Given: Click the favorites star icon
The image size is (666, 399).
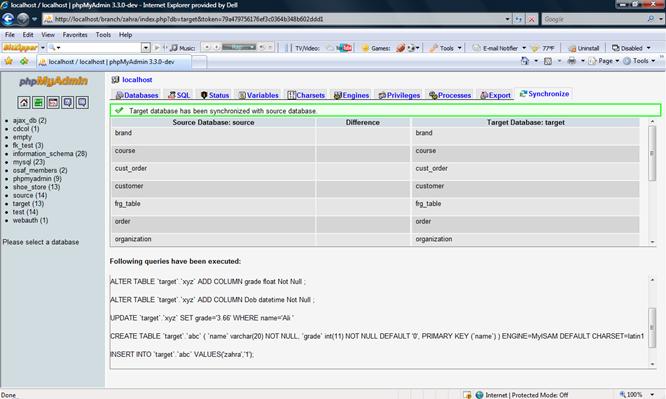Looking at the screenshot, I should point(9,62).
